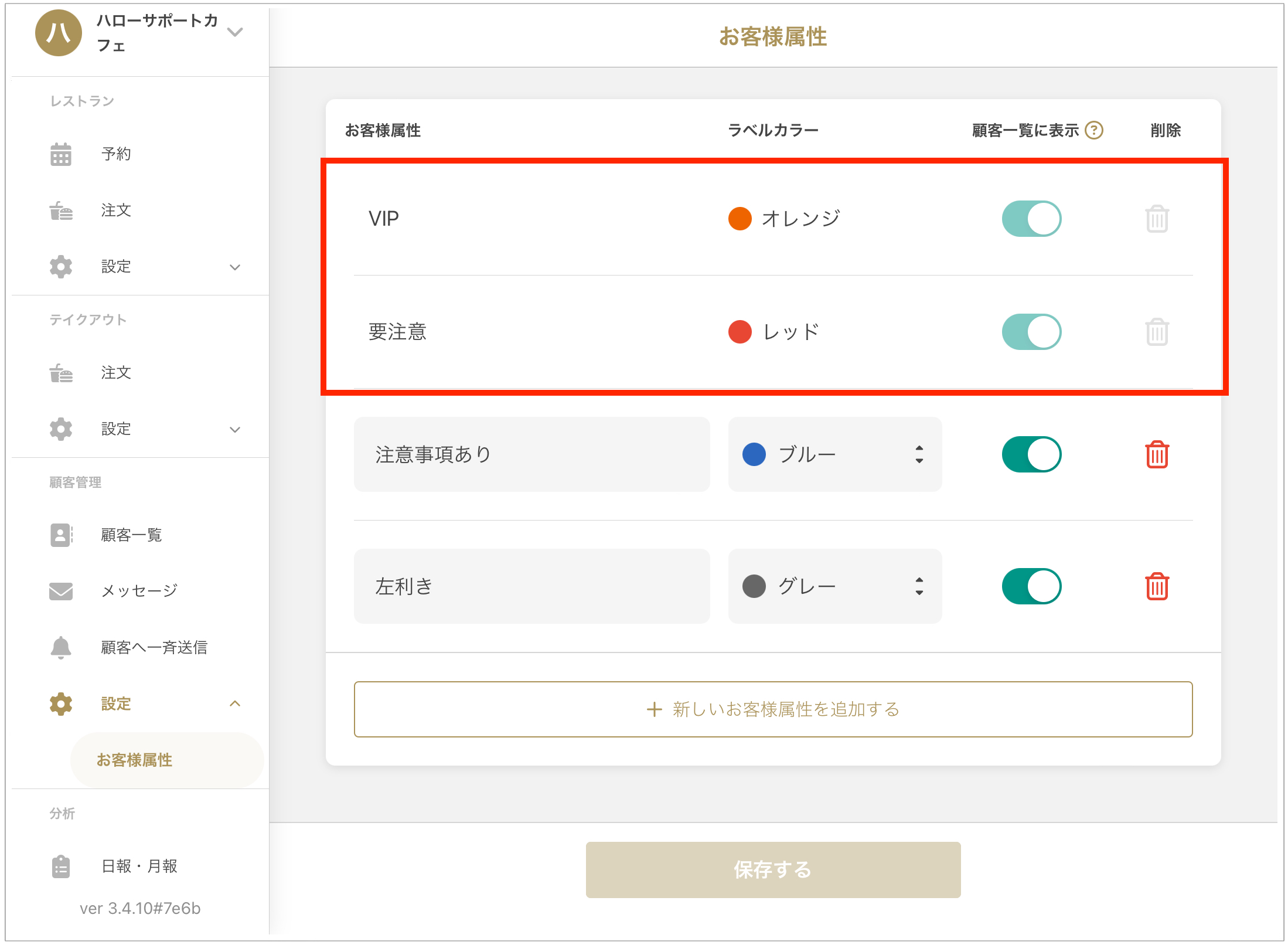Delete the 注意事項あり attribute with trash icon
This screenshot has width=1288, height=945.
1157,454
